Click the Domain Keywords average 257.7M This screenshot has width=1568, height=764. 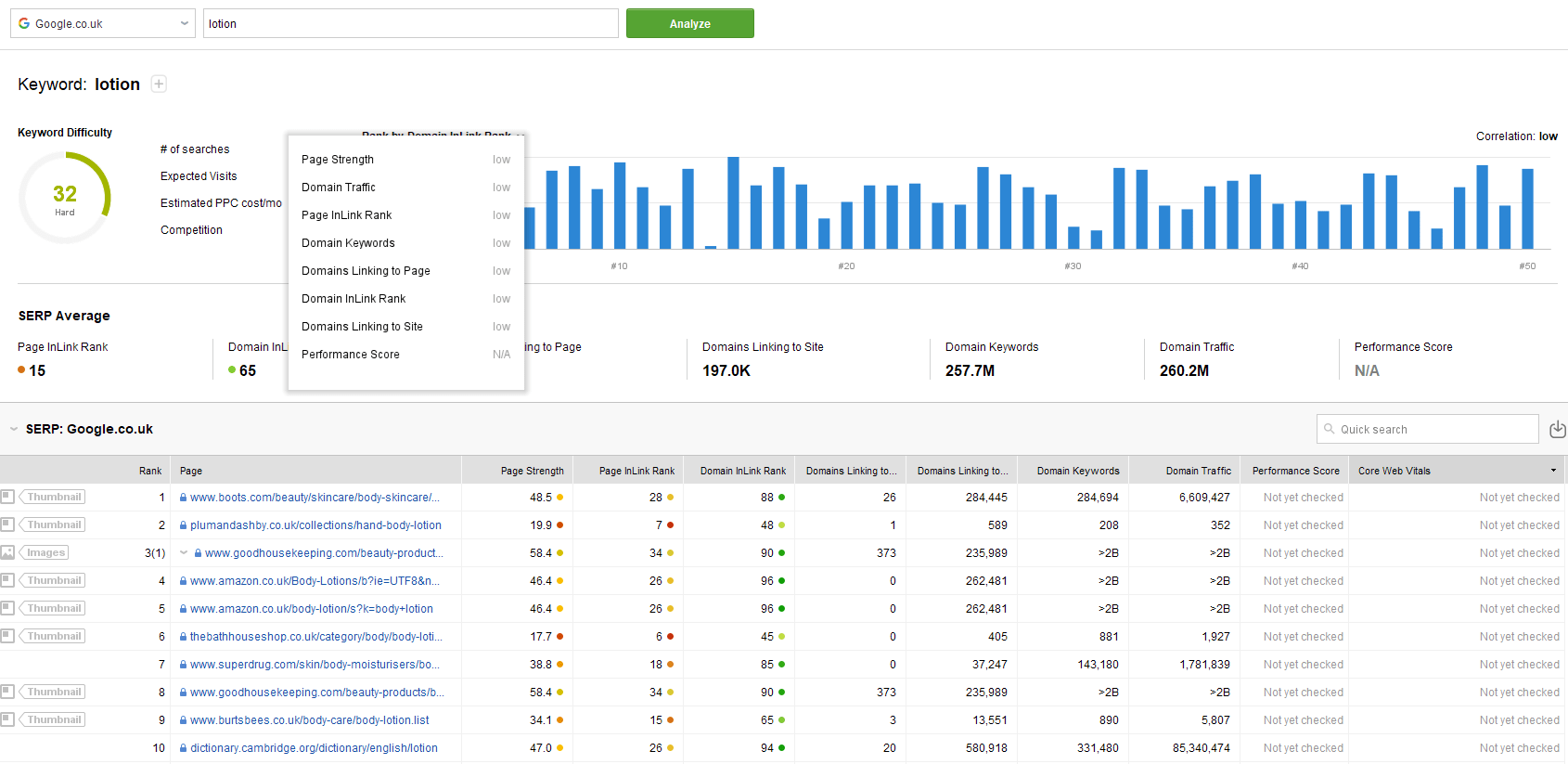pos(970,370)
